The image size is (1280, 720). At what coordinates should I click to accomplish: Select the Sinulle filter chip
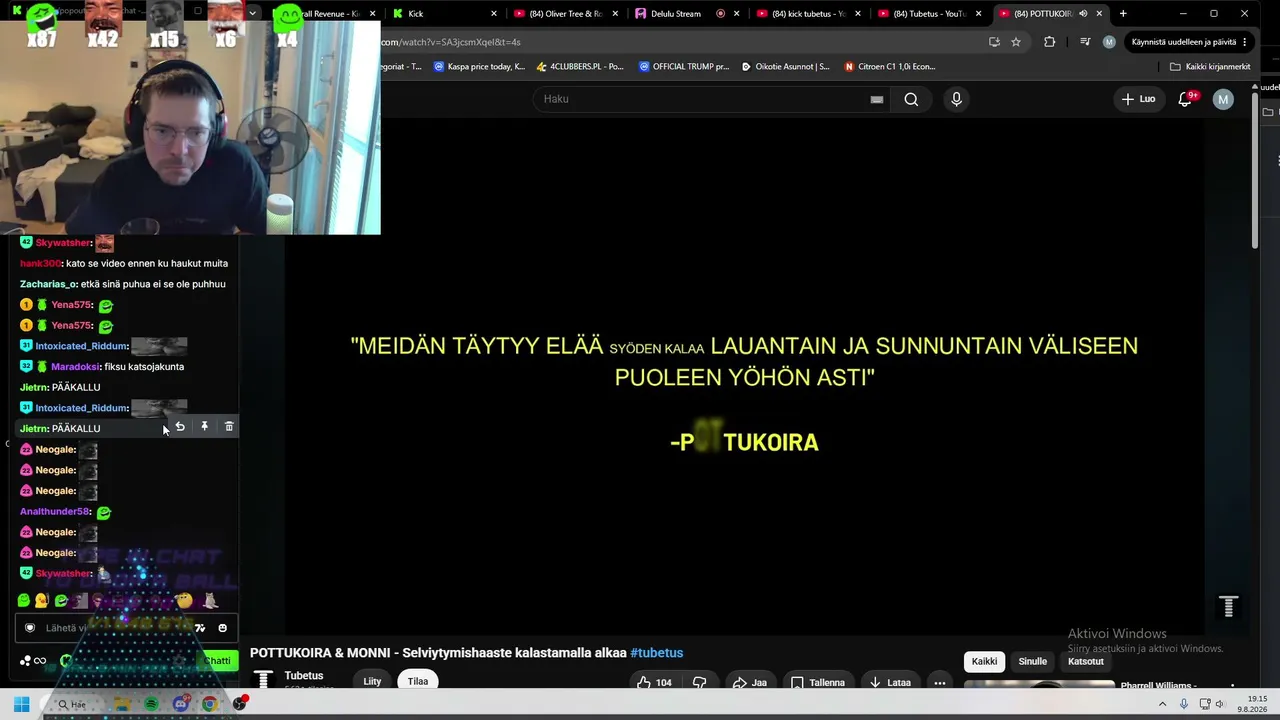1033,661
